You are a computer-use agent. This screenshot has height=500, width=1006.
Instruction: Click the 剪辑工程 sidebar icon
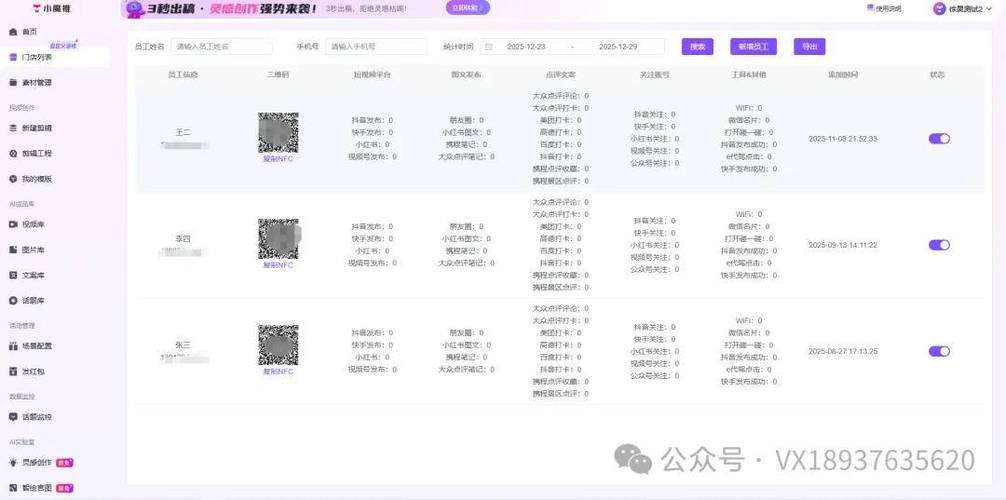[x=13, y=154]
